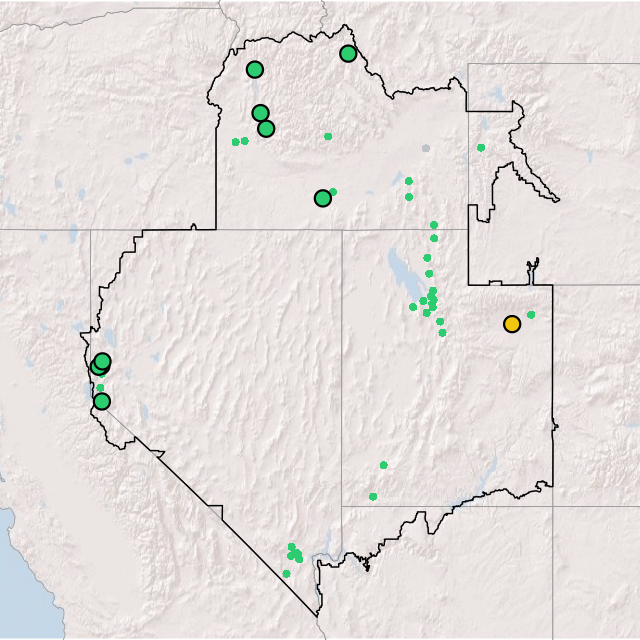Select the upper of the two paired large green markers
Screen dimensions: 640x640
(x=260, y=113)
